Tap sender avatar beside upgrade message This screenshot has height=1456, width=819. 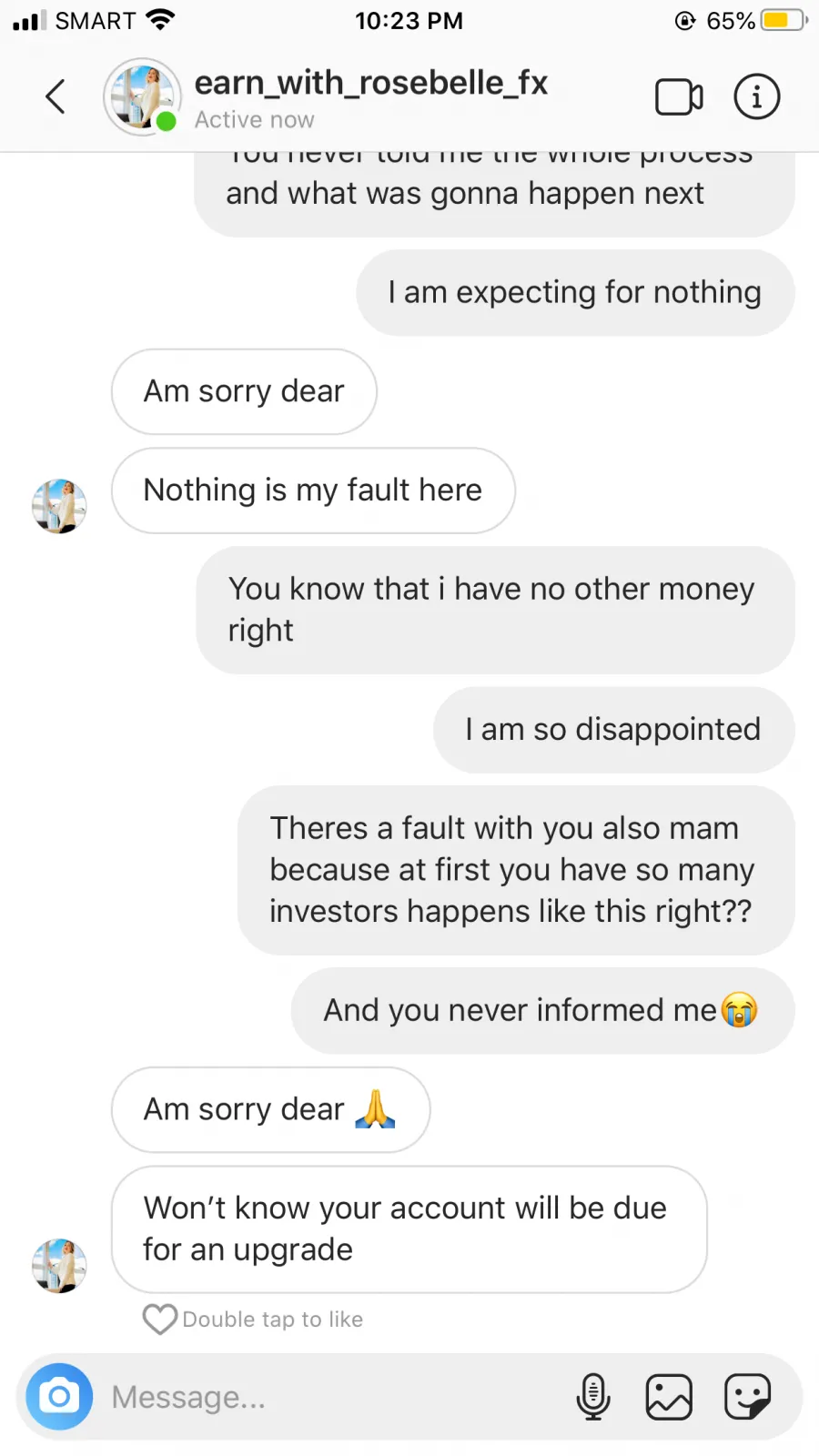(59, 1265)
